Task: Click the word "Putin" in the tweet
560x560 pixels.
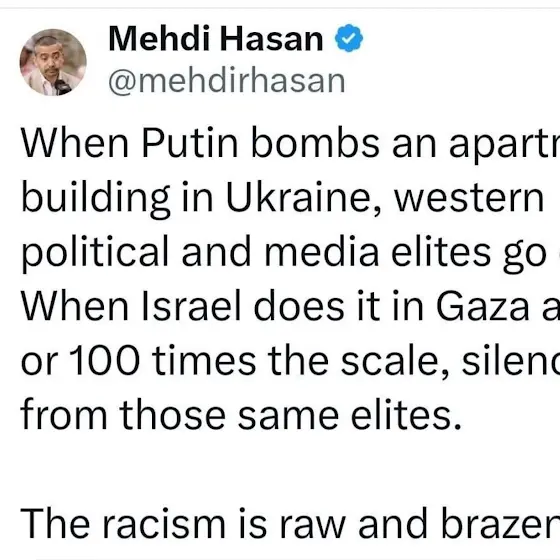Action: pos(190,144)
